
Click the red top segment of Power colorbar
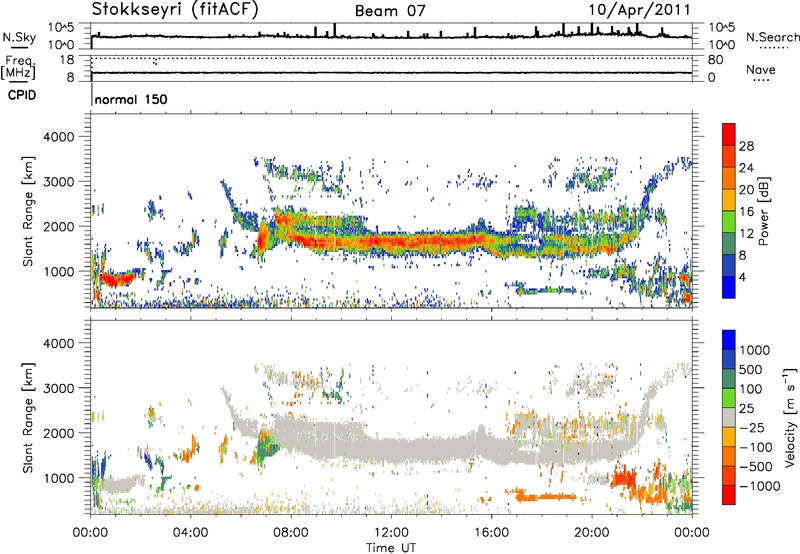click(x=729, y=134)
